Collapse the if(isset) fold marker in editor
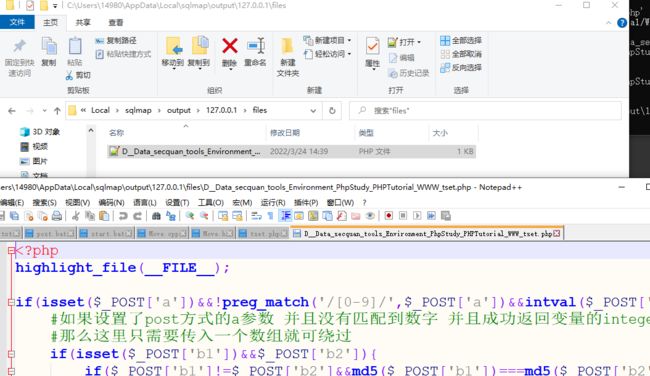The image size is (650, 376). point(11,302)
